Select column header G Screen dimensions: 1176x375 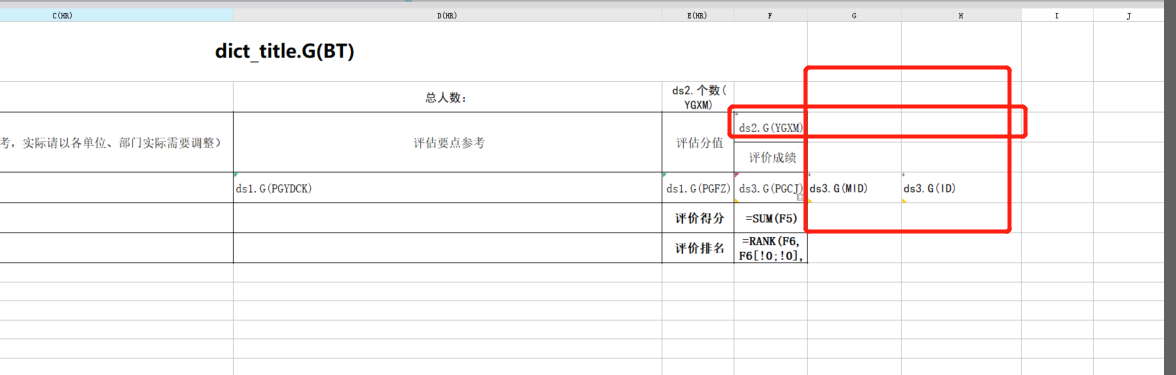pos(854,15)
